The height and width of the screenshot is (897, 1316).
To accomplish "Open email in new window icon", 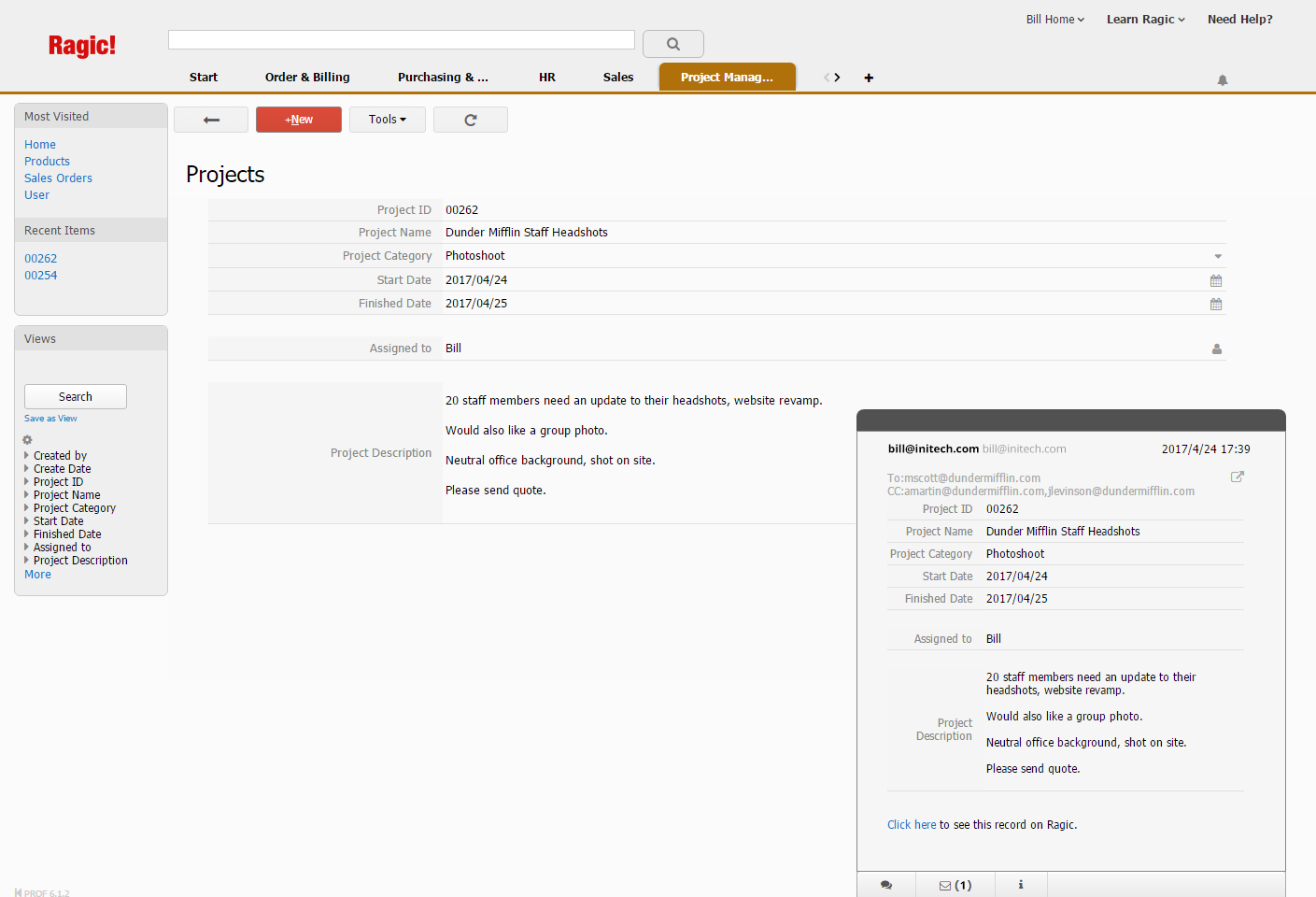I will (1238, 477).
